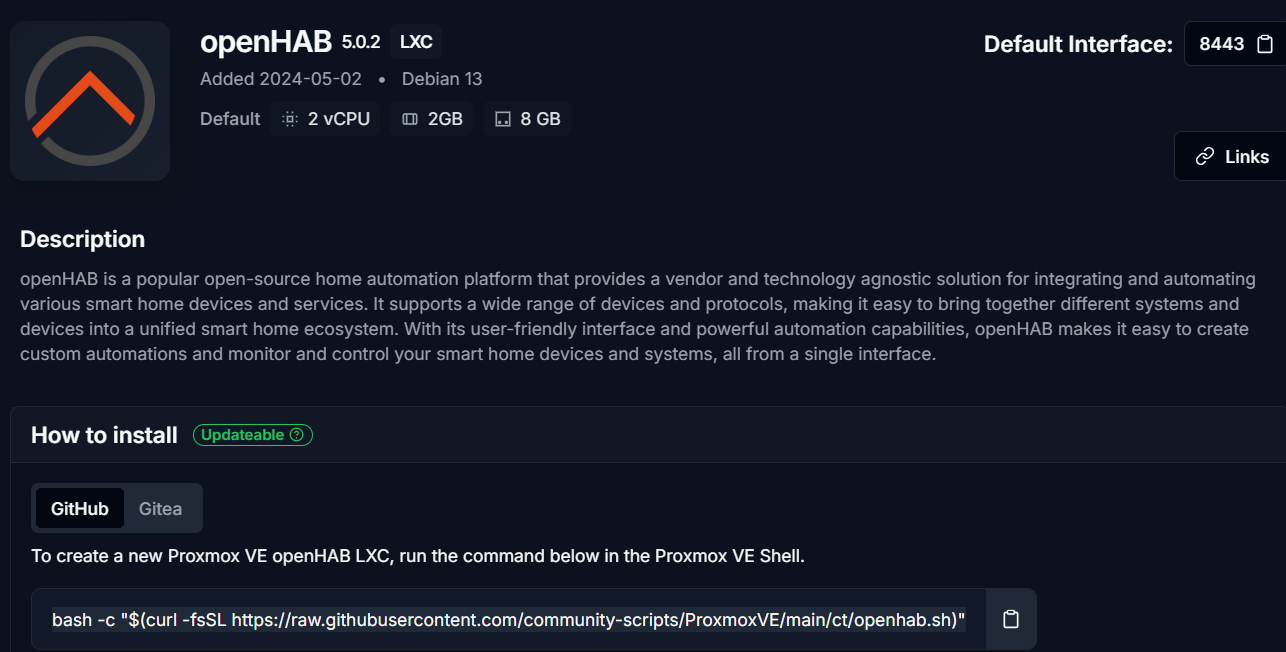Click the Debian 13 OS label

(442, 79)
